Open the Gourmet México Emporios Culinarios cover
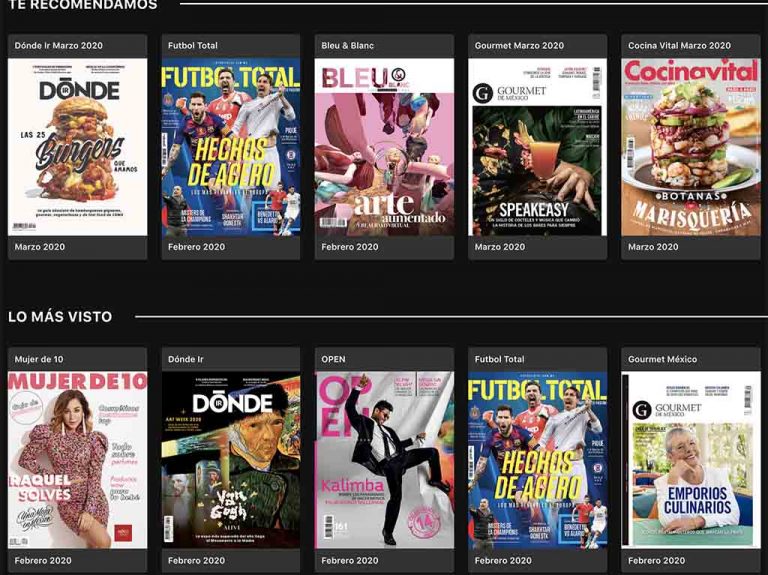The image size is (768, 575). pyautogui.click(x=691, y=460)
